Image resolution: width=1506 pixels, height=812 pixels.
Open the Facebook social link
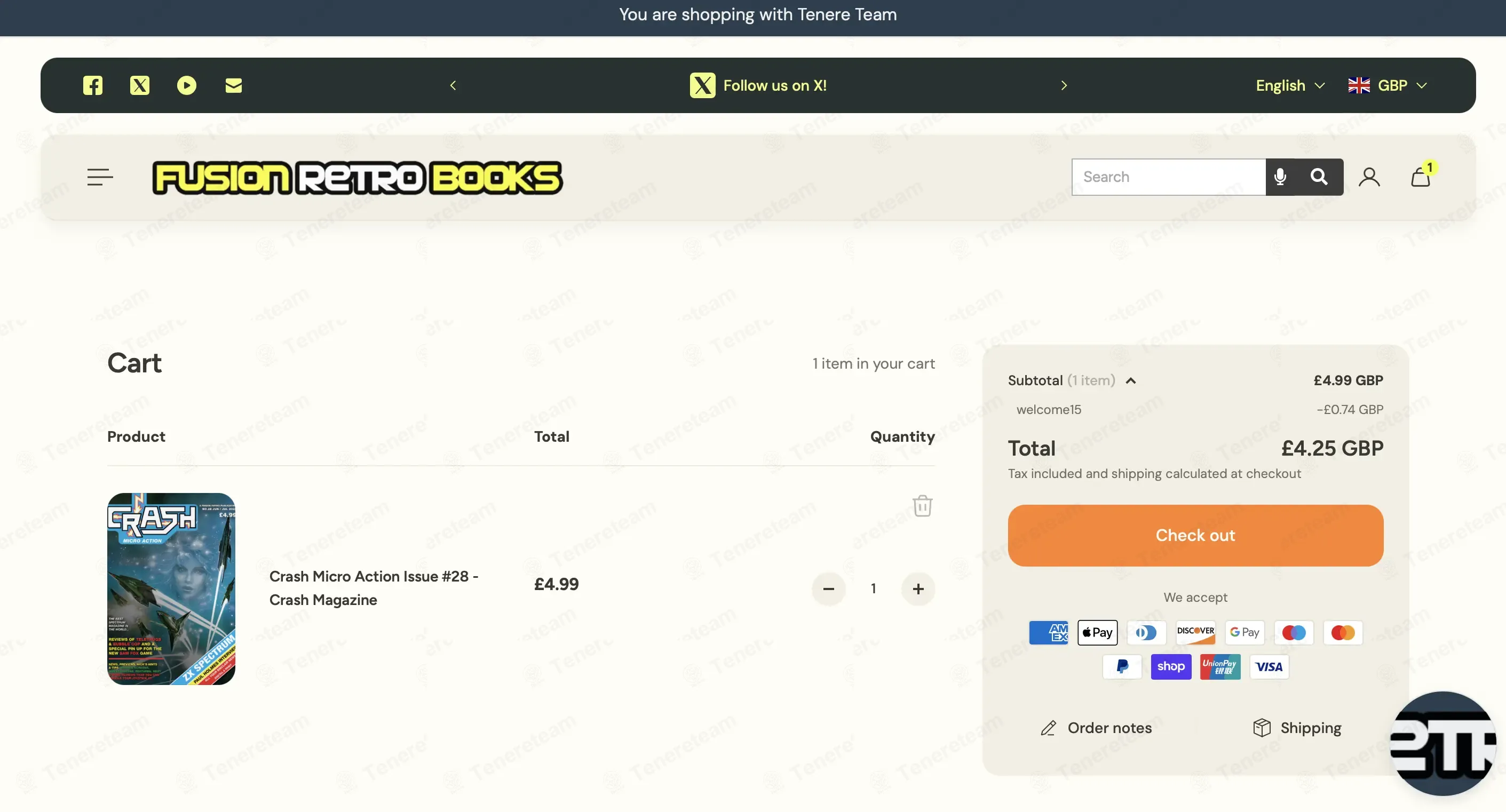click(x=92, y=85)
